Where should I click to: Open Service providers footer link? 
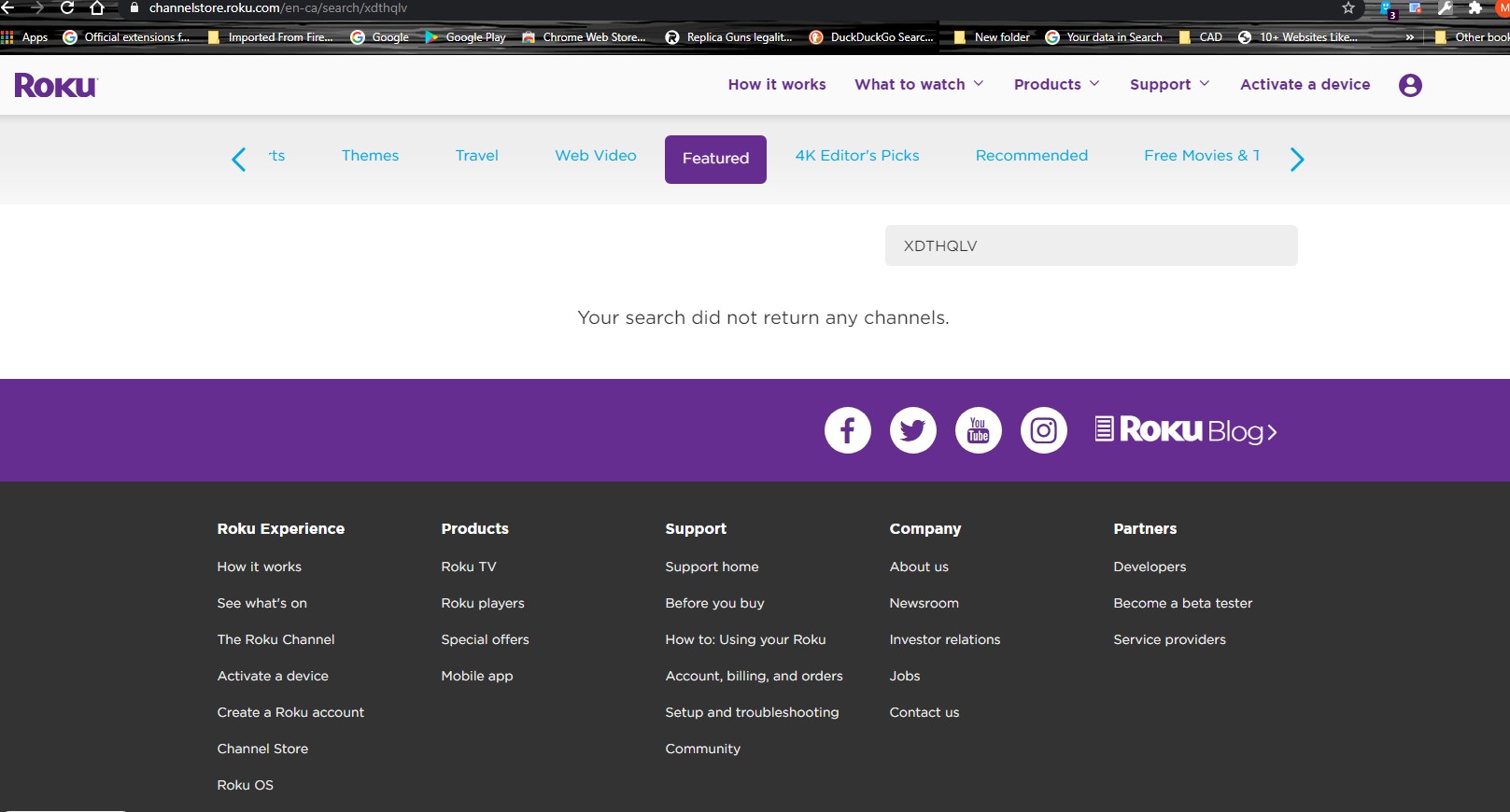(1170, 639)
